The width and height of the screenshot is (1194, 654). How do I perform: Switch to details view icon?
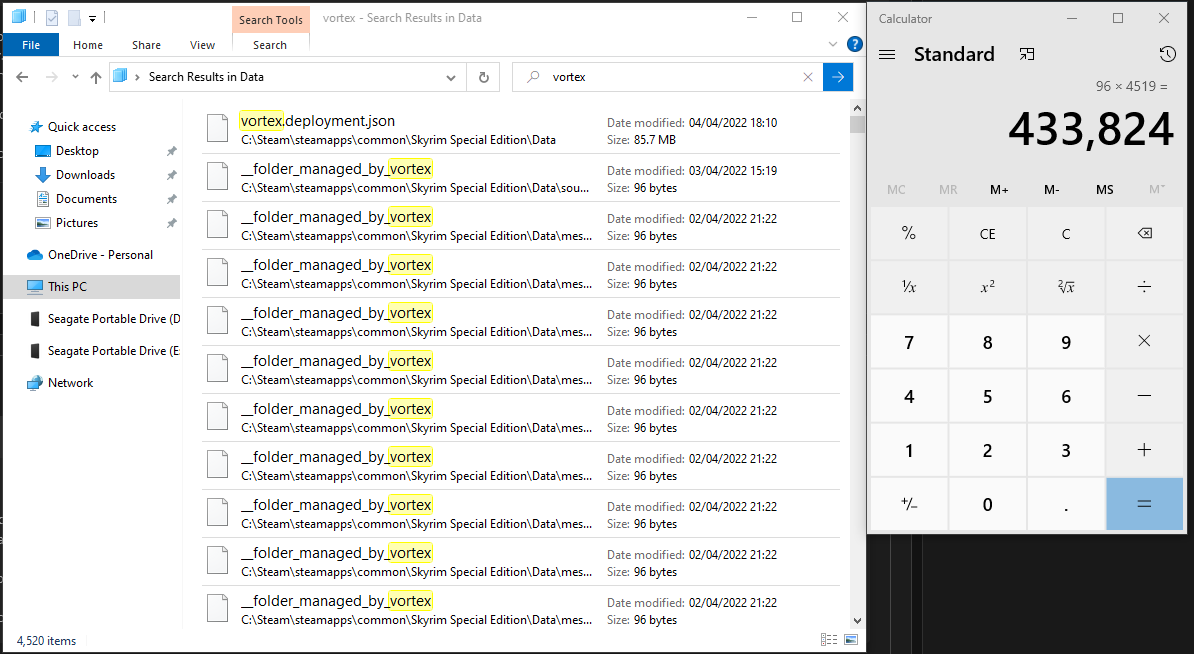click(x=829, y=640)
